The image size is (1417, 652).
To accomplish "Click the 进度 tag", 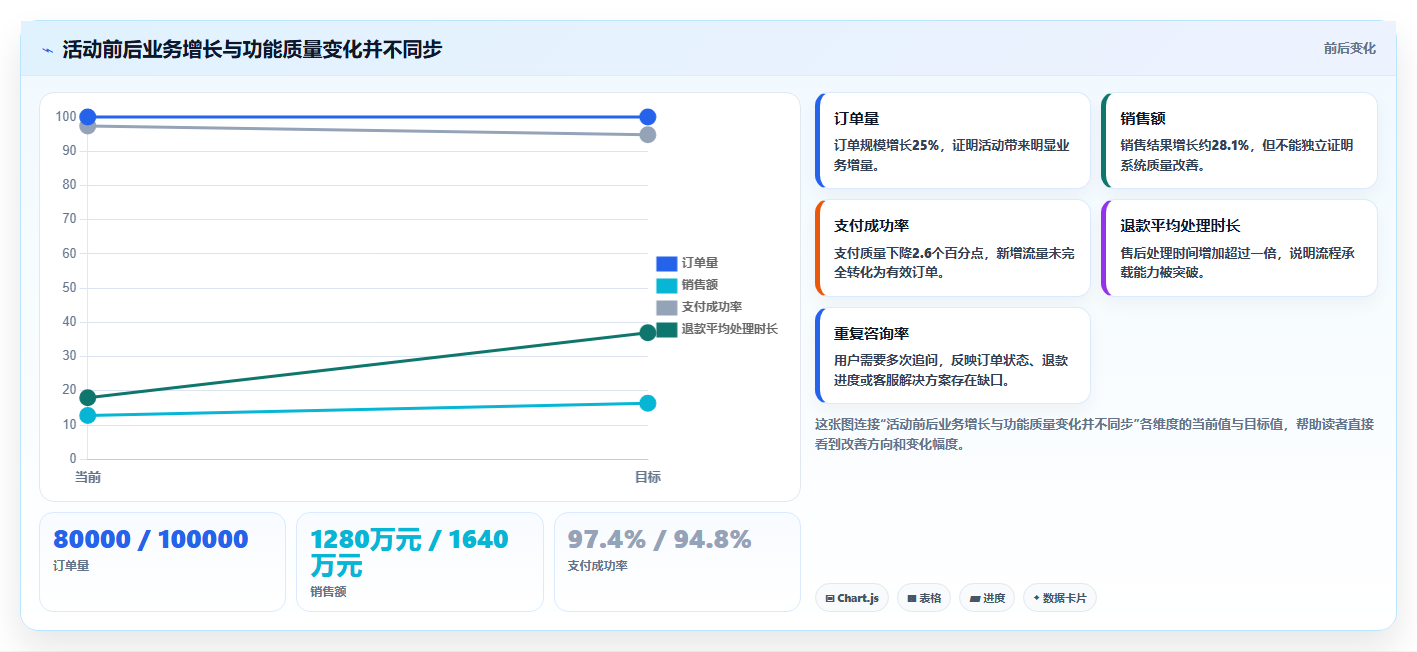I will click(987, 598).
